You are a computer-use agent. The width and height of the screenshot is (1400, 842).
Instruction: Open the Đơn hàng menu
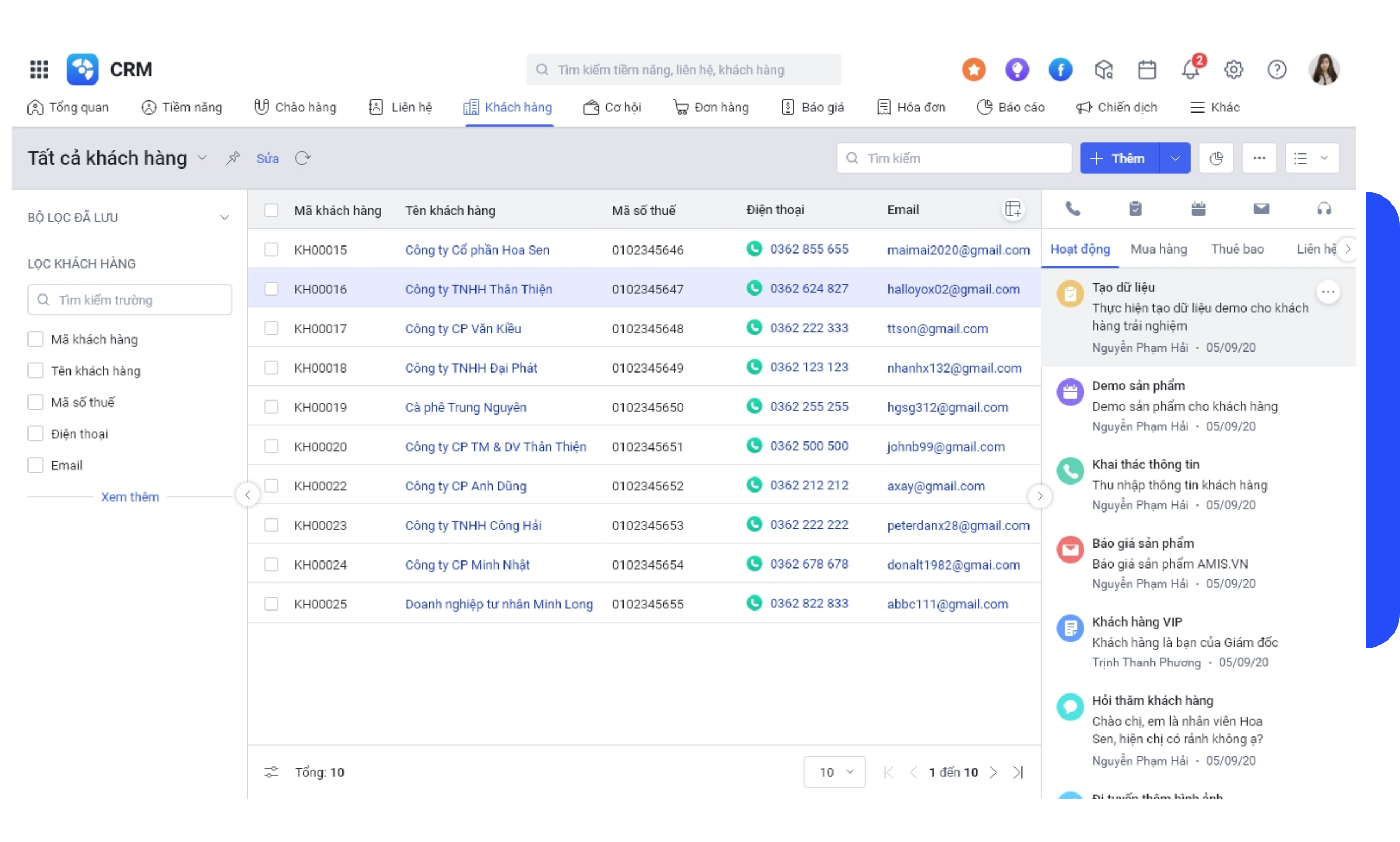[x=710, y=107]
